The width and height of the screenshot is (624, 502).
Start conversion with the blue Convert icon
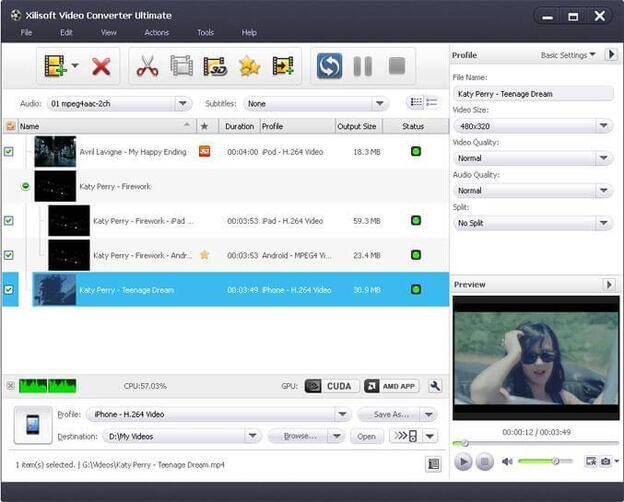click(329, 66)
